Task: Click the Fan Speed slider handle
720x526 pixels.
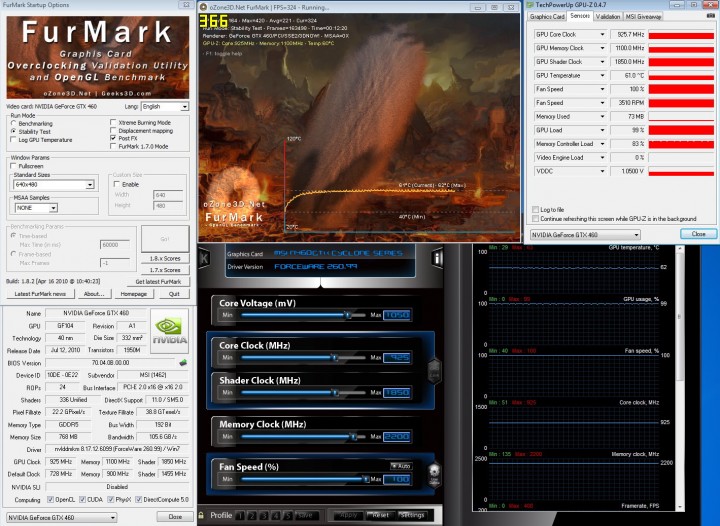Action: pyautogui.click(x=366, y=479)
